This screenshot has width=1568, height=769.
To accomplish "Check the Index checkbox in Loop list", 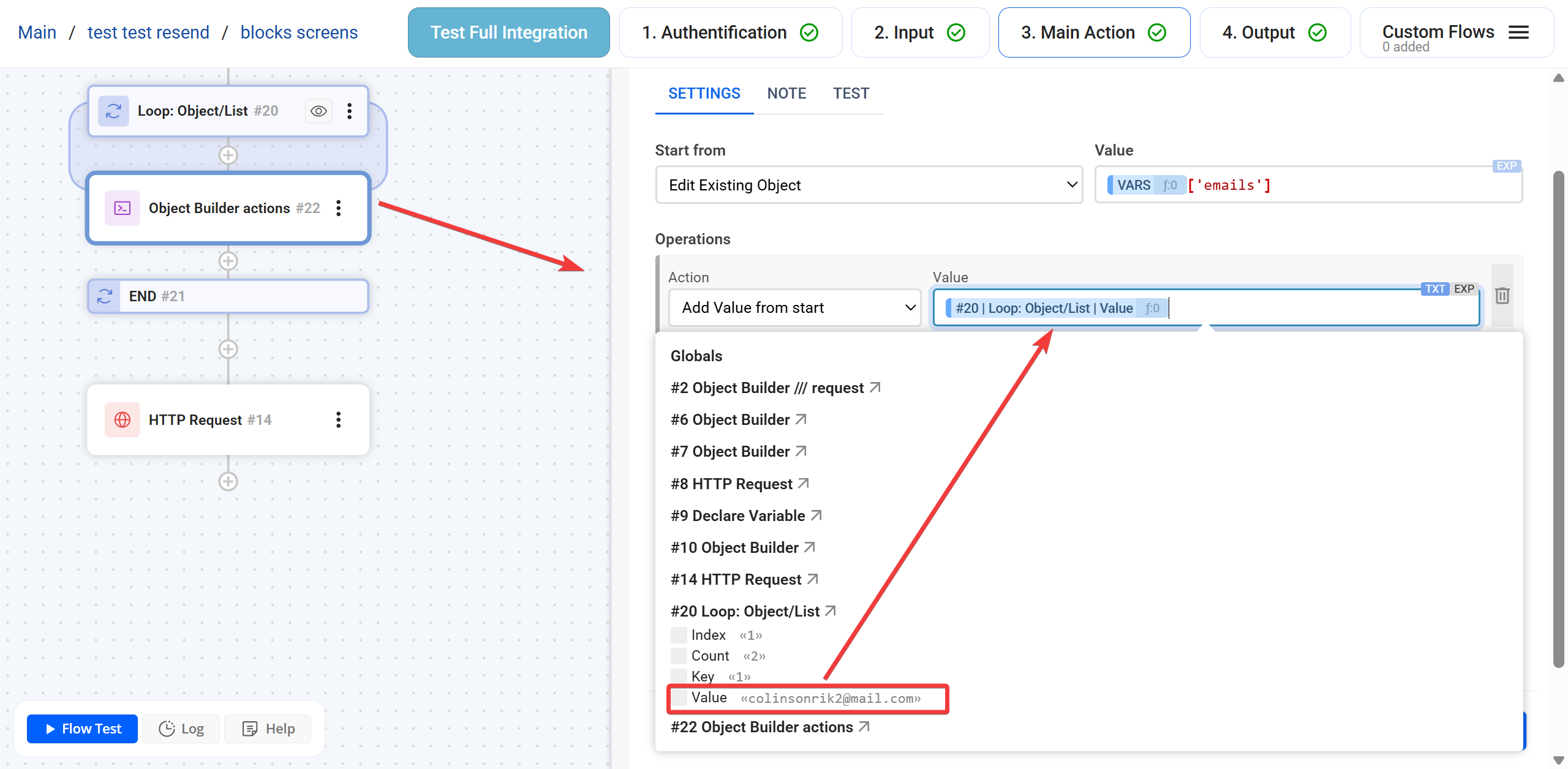I will pos(678,635).
